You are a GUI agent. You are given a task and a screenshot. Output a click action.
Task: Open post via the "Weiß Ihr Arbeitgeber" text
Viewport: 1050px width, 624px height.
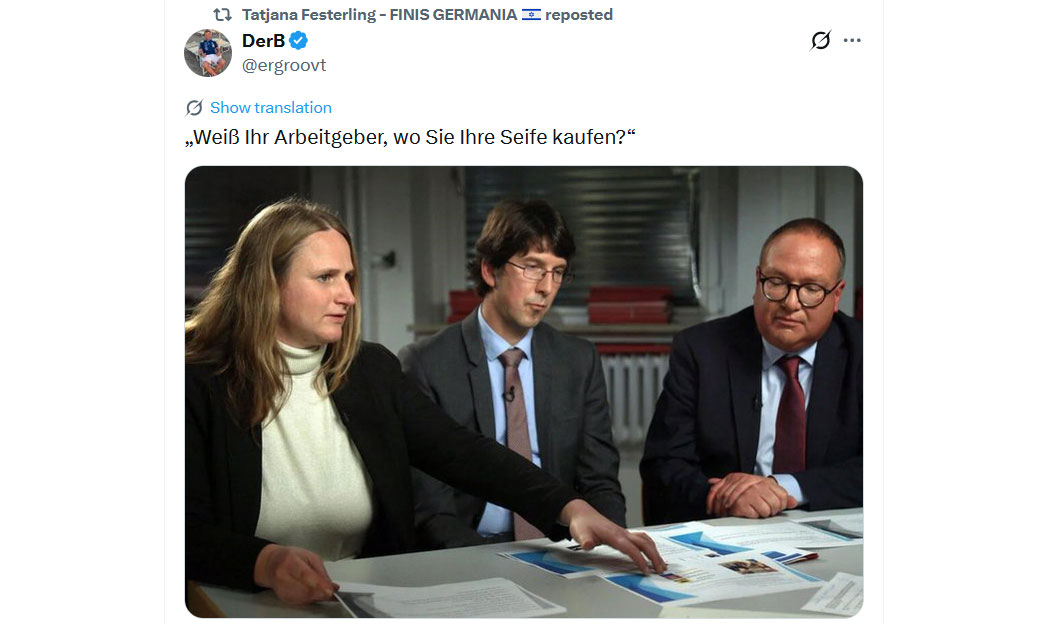point(410,137)
